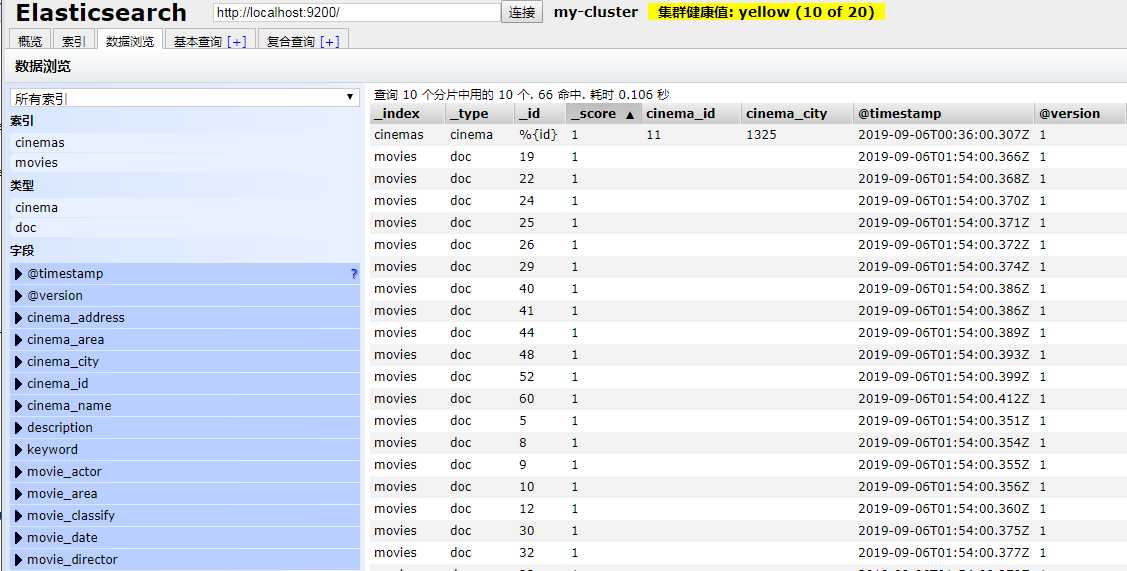Open the movies row with id 44
Image resolution: width=1127 pixels, height=571 pixels.
pyautogui.click(x=748, y=333)
